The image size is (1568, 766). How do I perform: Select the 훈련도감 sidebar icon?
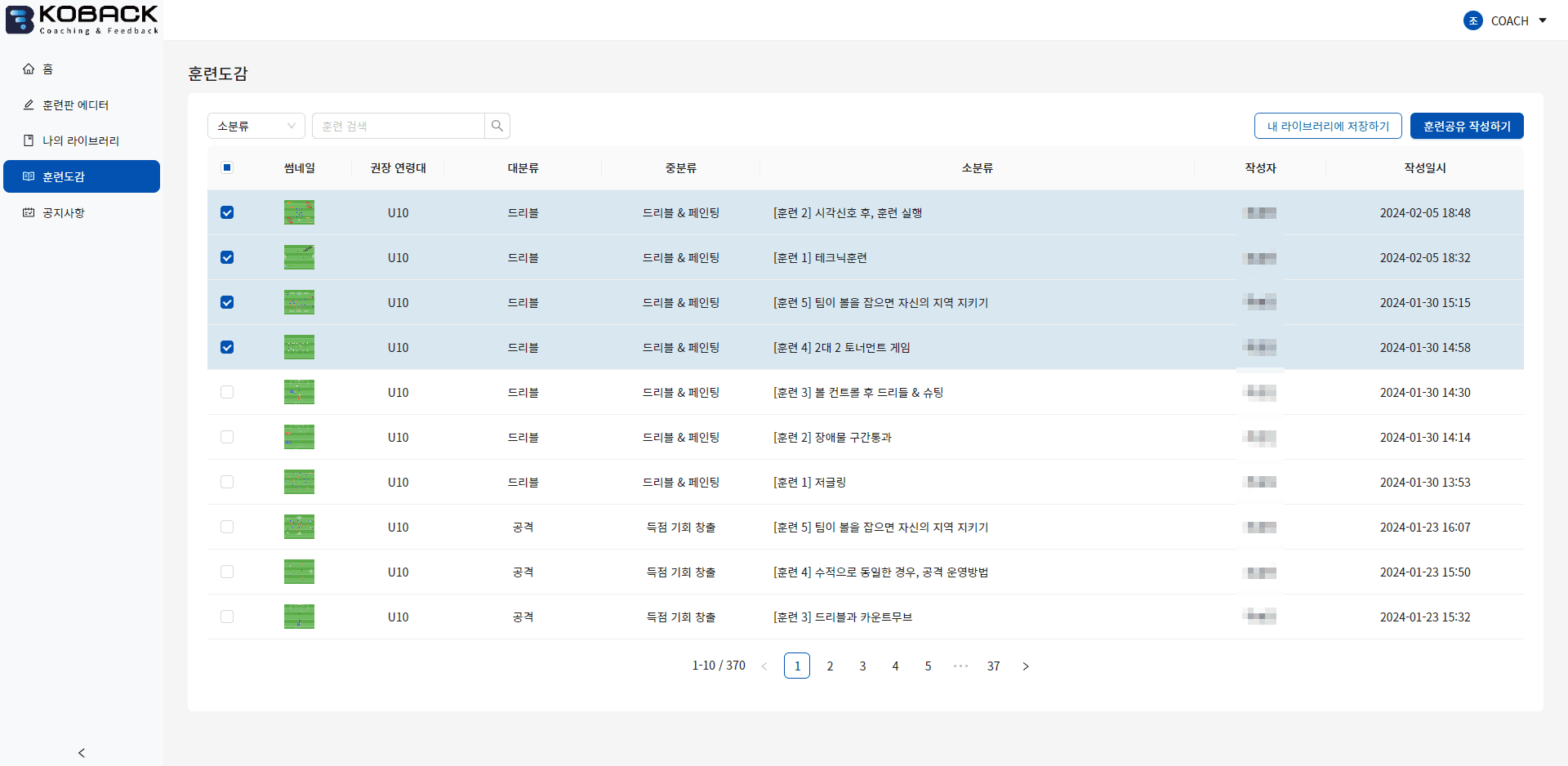point(29,176)
